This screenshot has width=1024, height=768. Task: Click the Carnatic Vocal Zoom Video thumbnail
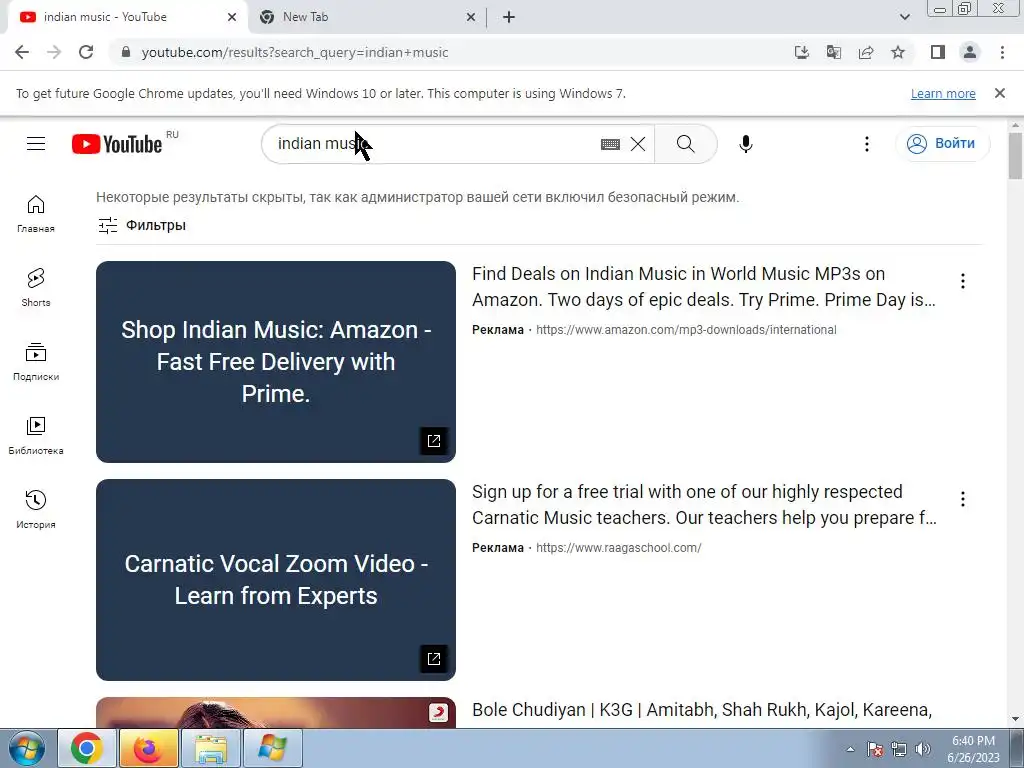pos(276,580)
